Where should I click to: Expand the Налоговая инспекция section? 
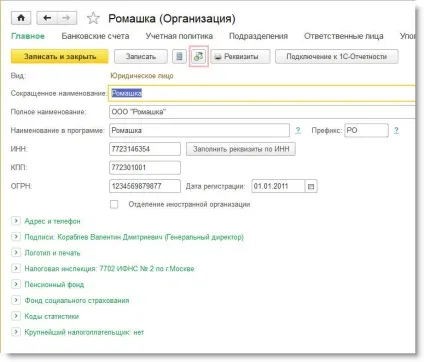pyautogui.click(x=16, y=268)
